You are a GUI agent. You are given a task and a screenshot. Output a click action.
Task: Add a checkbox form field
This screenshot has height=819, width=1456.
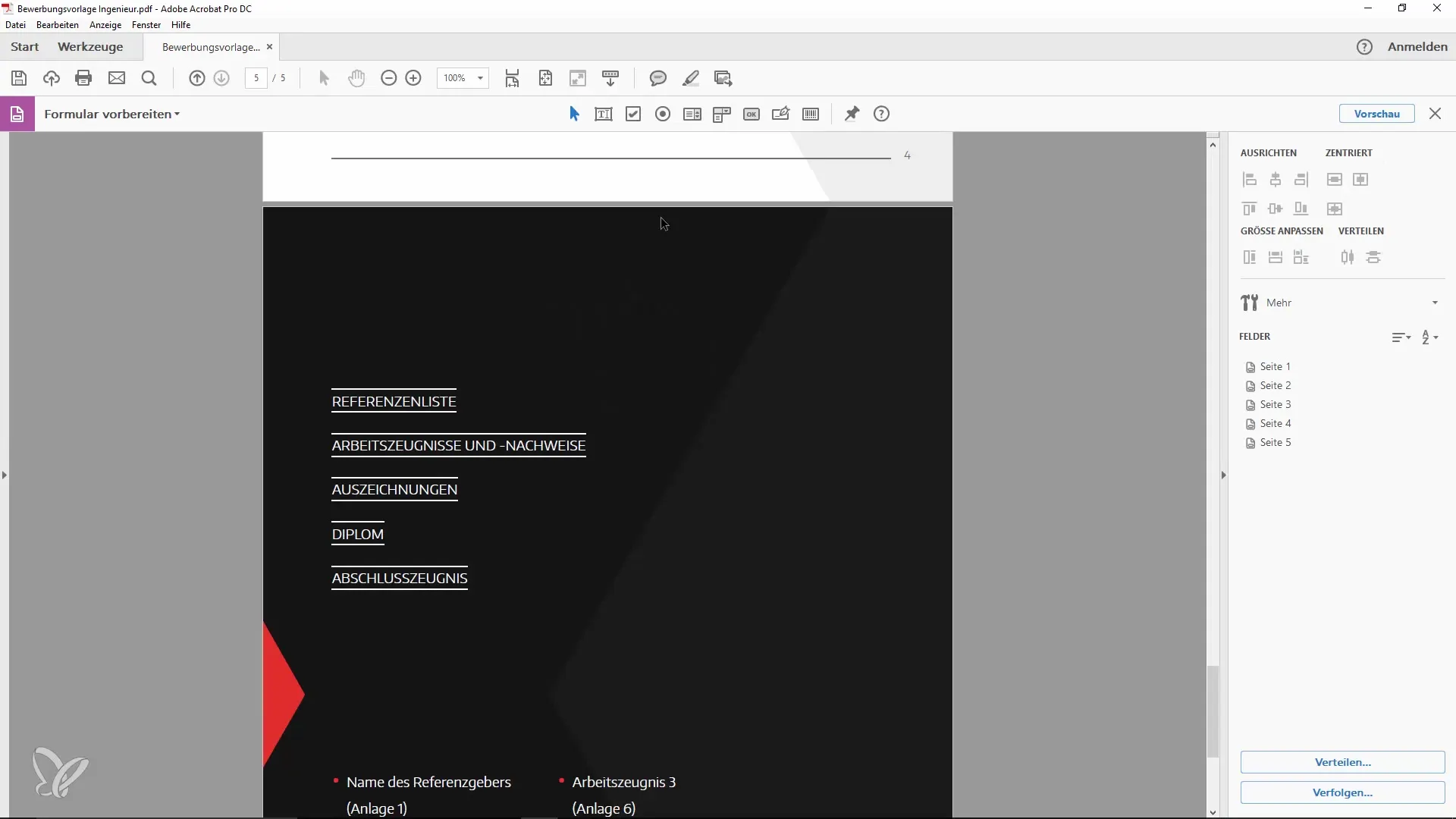pos(633,115)
